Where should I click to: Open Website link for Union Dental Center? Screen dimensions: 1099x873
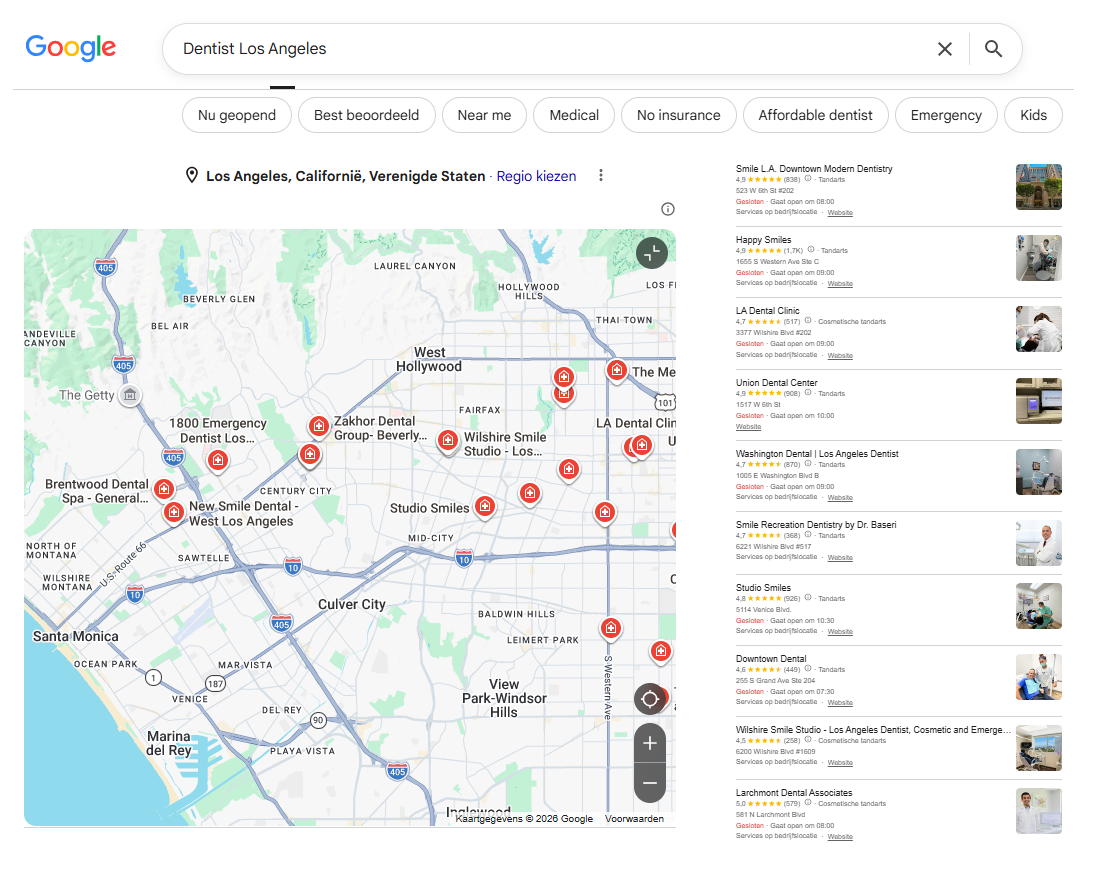point(748,427)
